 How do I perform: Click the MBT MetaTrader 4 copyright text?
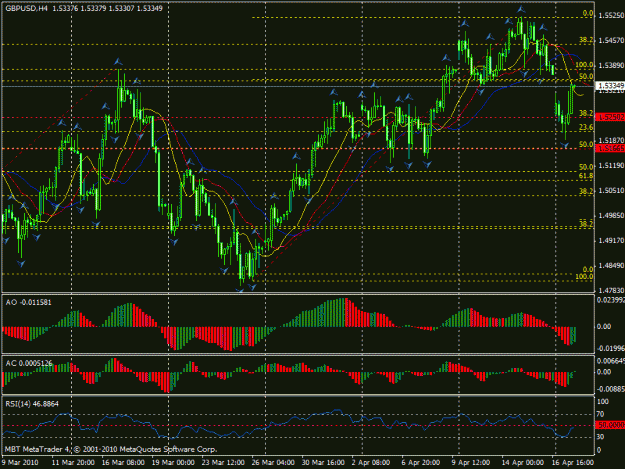point(111,449)
